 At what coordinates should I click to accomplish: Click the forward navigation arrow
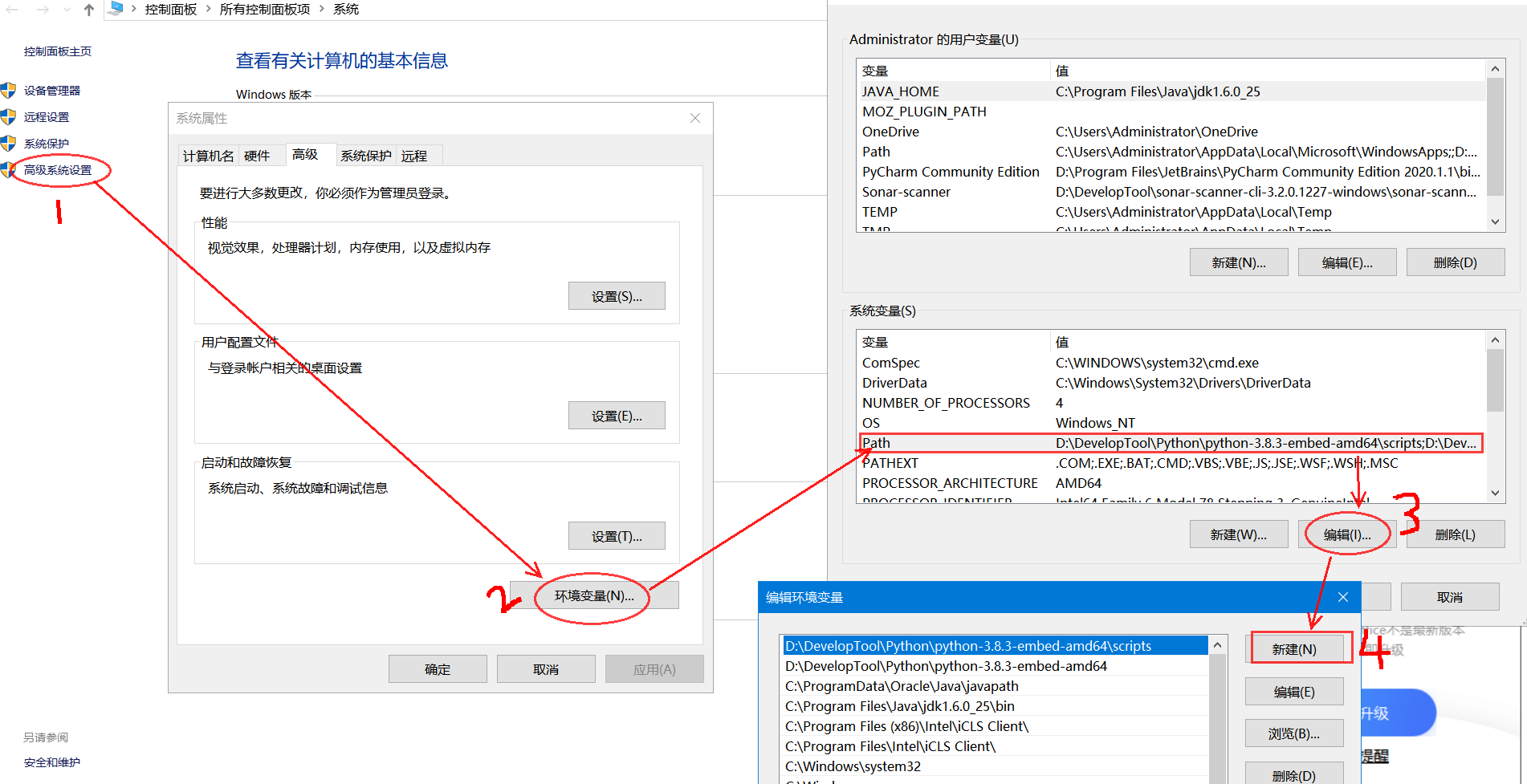pyautogui.click(x=43, y=10)
